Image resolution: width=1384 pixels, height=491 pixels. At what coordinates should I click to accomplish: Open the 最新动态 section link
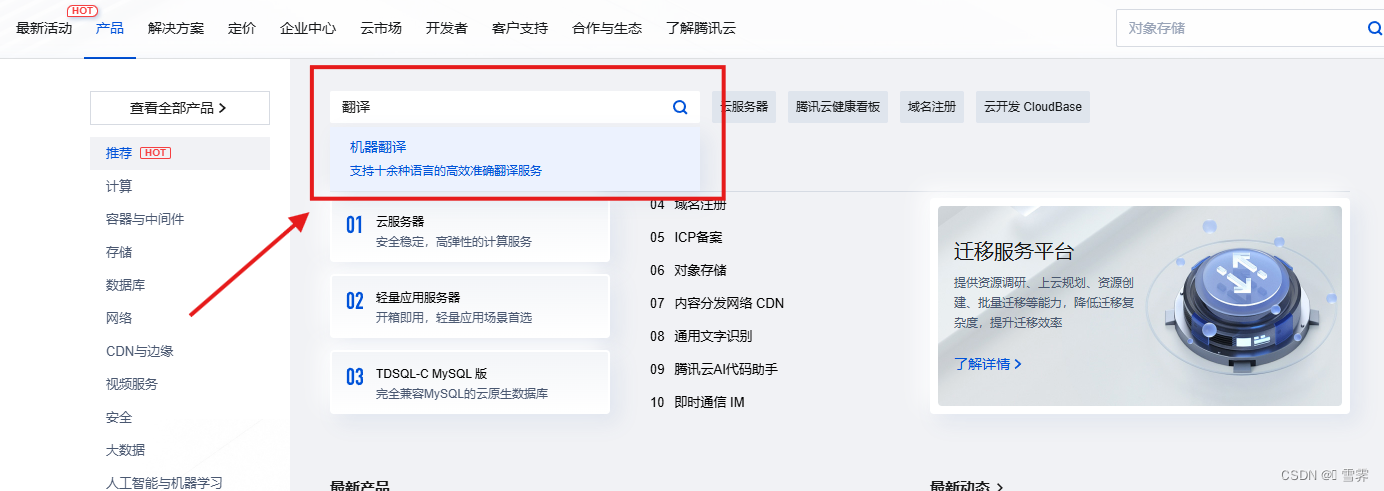(968, 486)
